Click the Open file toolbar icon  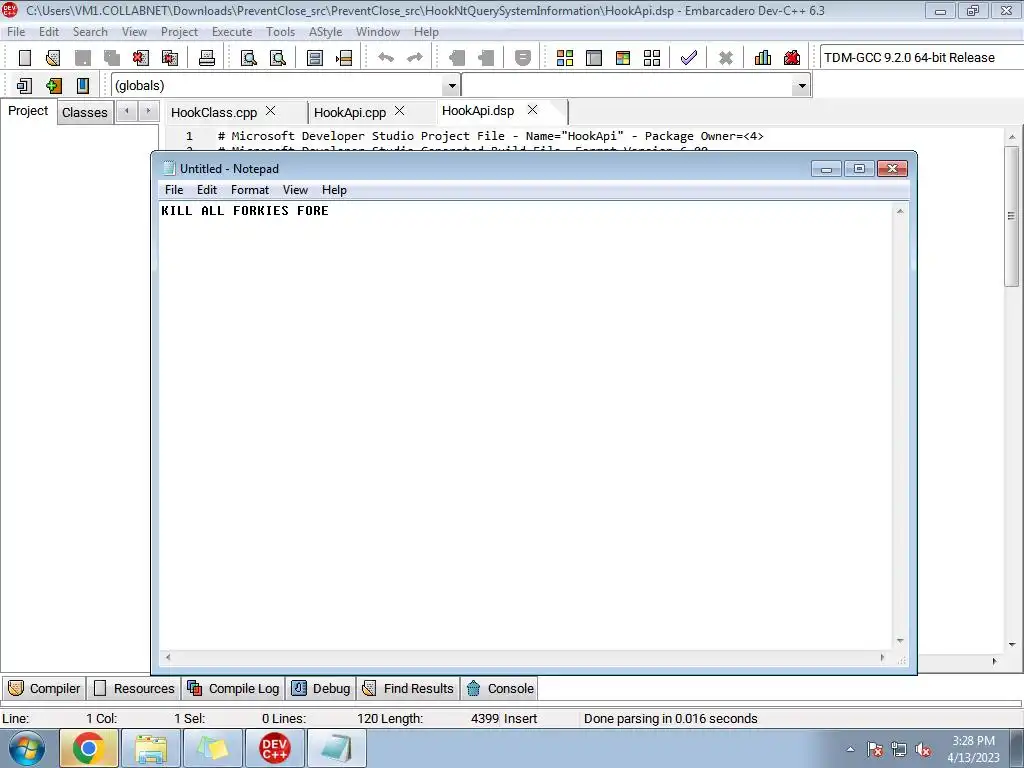[54, 58]
